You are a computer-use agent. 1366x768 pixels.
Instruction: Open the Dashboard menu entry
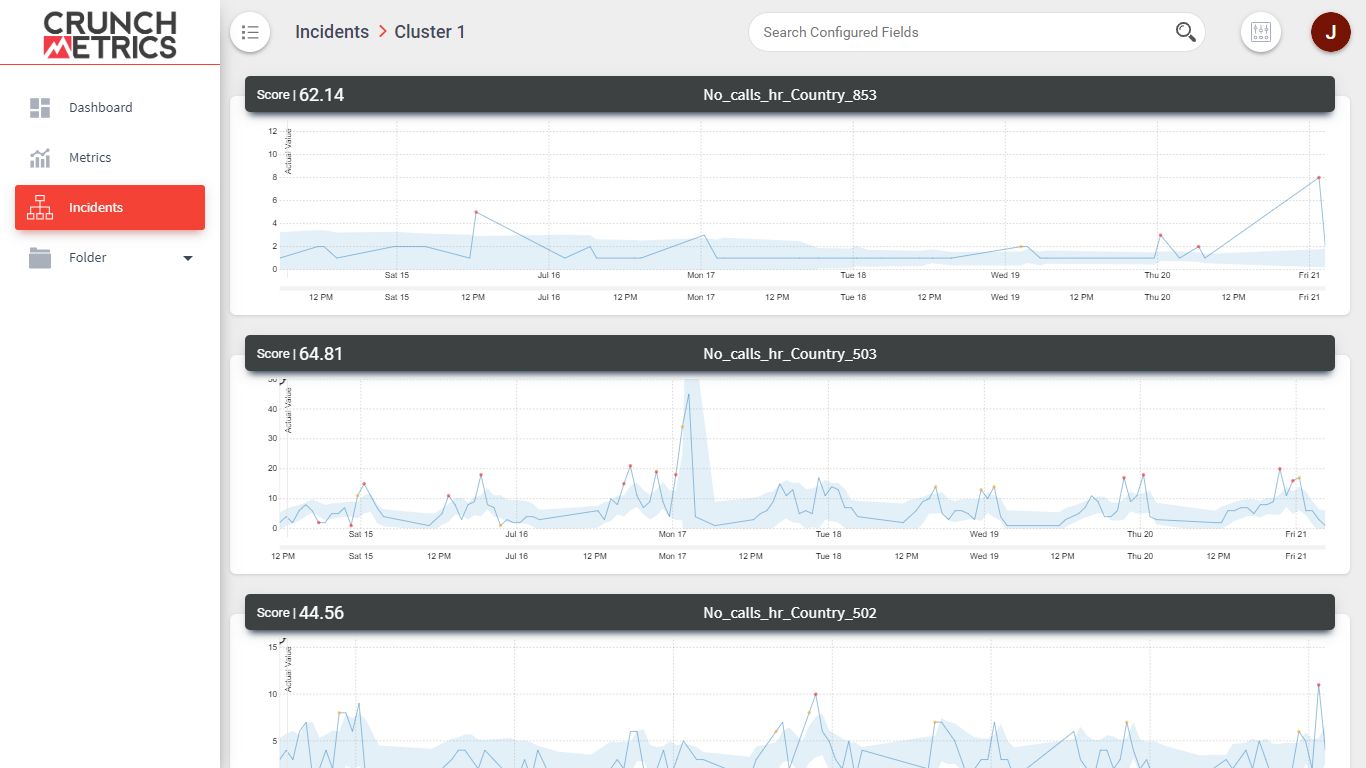pyautogui.click(x=100, y=107)
